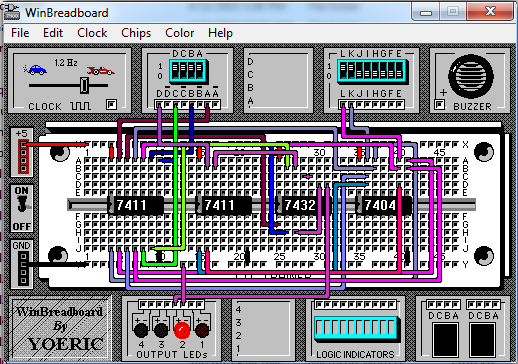
Task: Open the Chips menu
Action: tap(136, 33)
